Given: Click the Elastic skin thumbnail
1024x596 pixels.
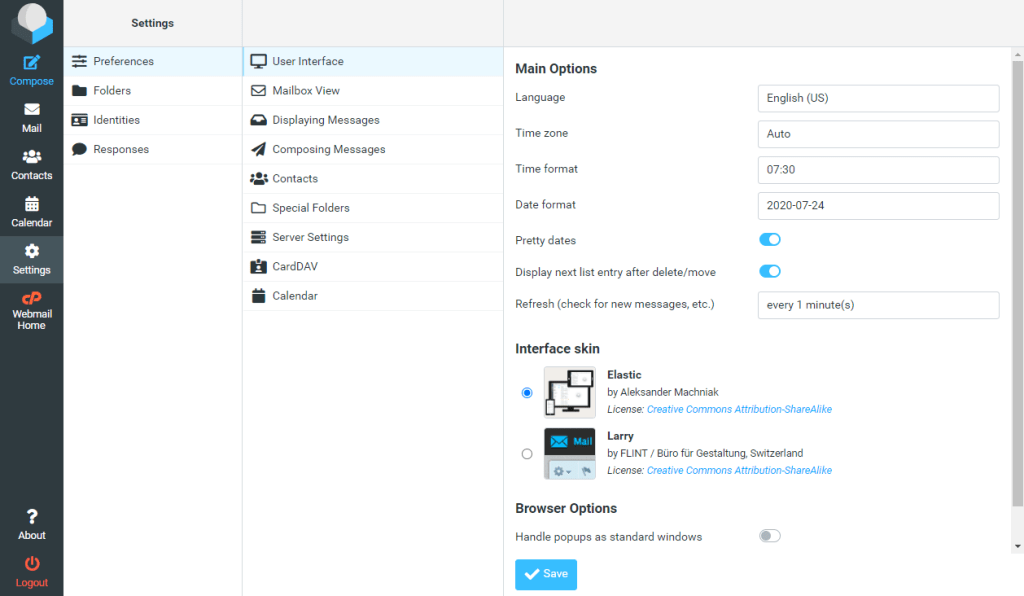Looking at the screenshot, I should (x=569, y=392).
